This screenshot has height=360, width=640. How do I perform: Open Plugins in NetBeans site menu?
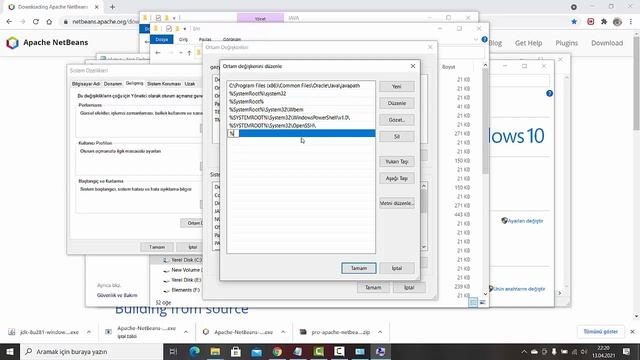pos(566,43)
